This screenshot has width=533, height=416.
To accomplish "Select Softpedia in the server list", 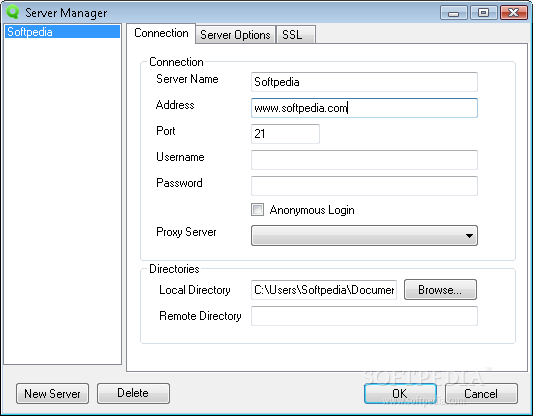I will (x=63, y=32).
